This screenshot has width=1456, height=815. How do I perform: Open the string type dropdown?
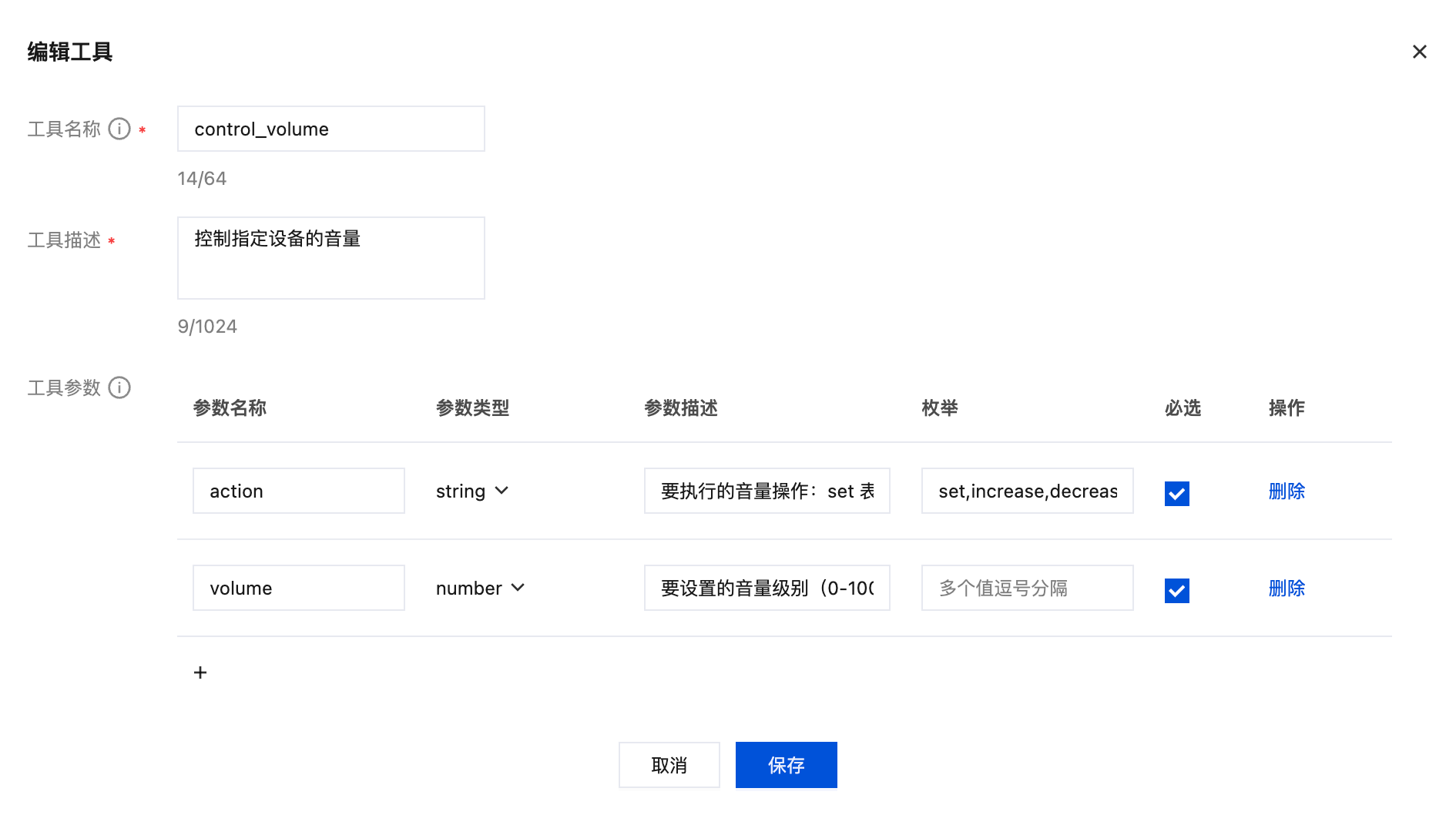coord(471,491)
